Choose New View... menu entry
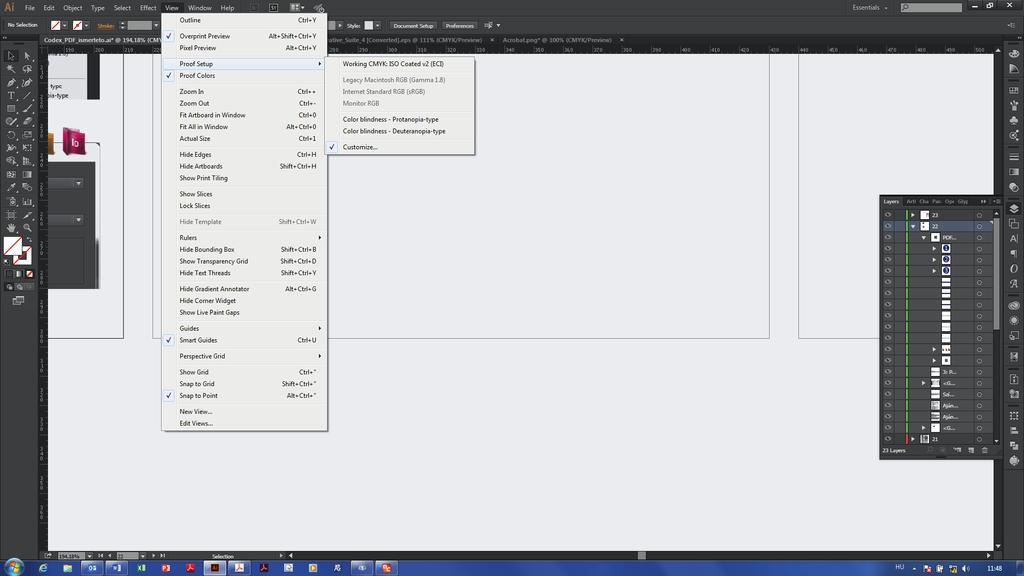Screen dimensions: 1024x576 tap(244, 411)
